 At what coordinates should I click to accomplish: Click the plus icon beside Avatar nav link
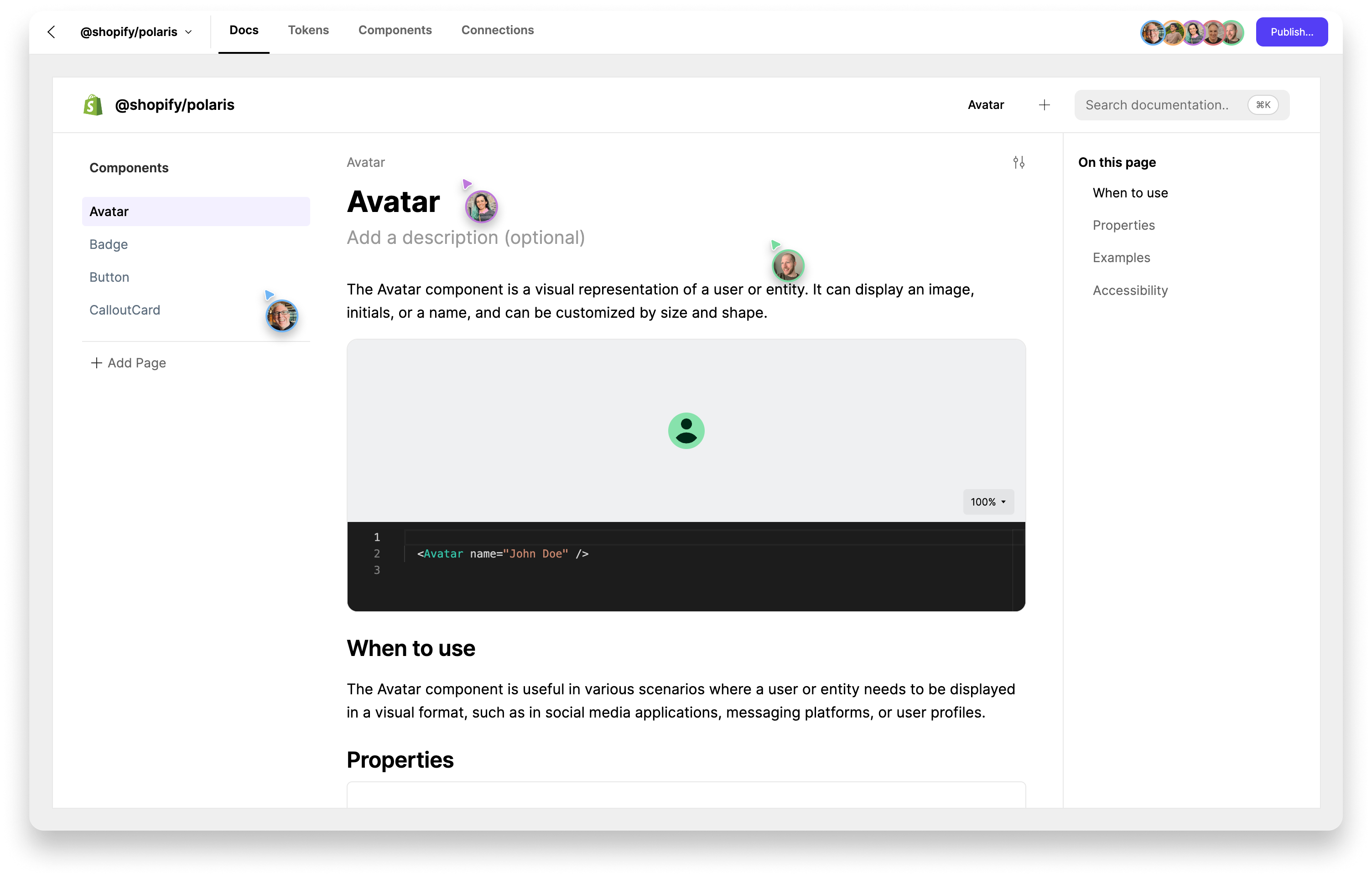pos(1044,105)
